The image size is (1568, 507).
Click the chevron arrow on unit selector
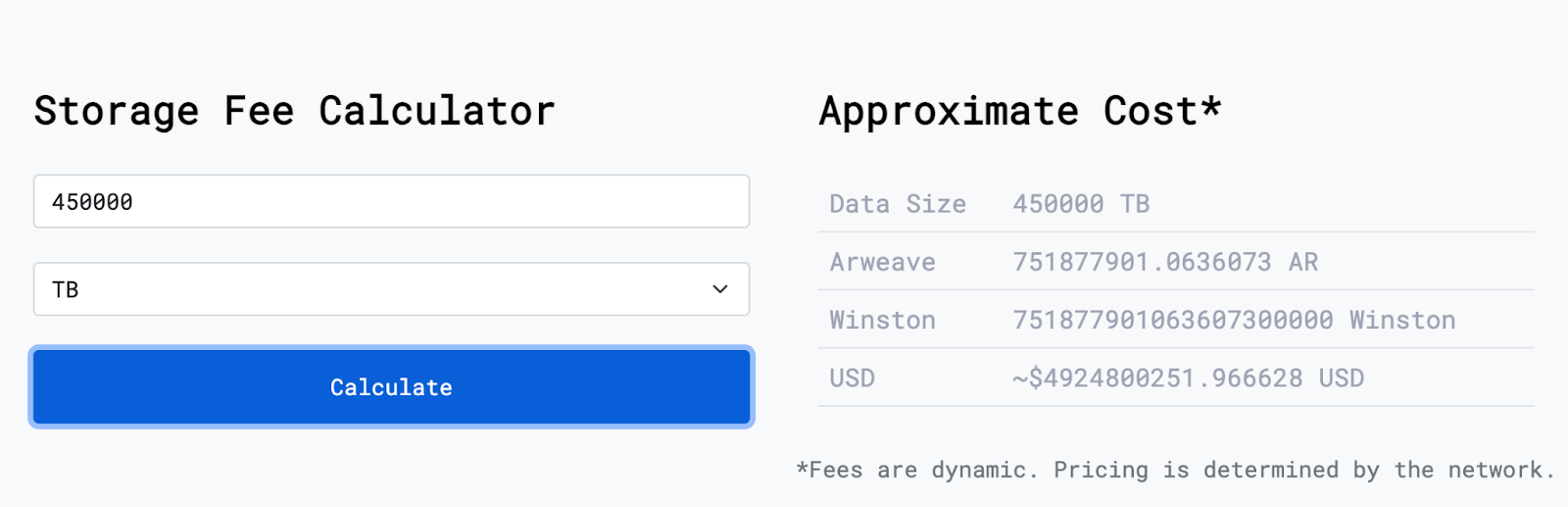click(720, 289)
